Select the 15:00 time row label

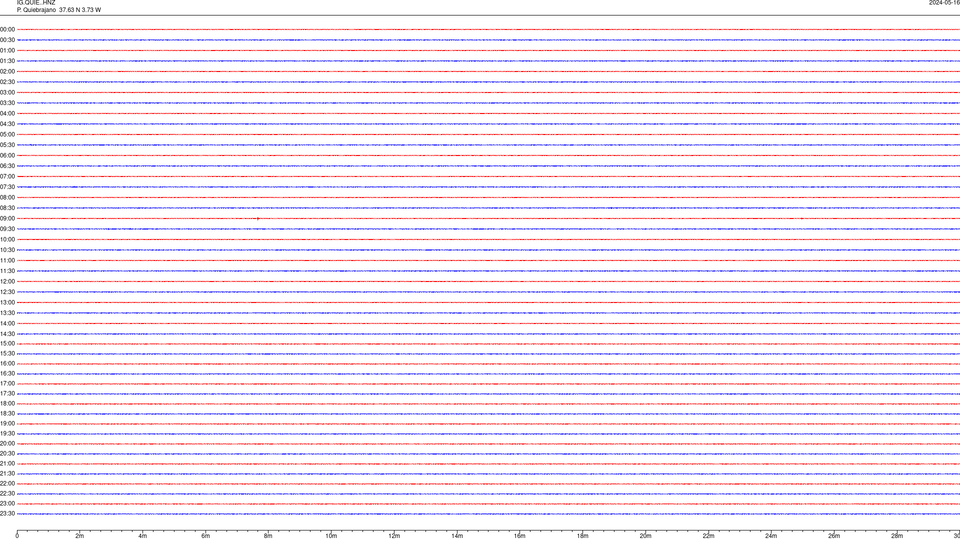(x=7, y=343)
